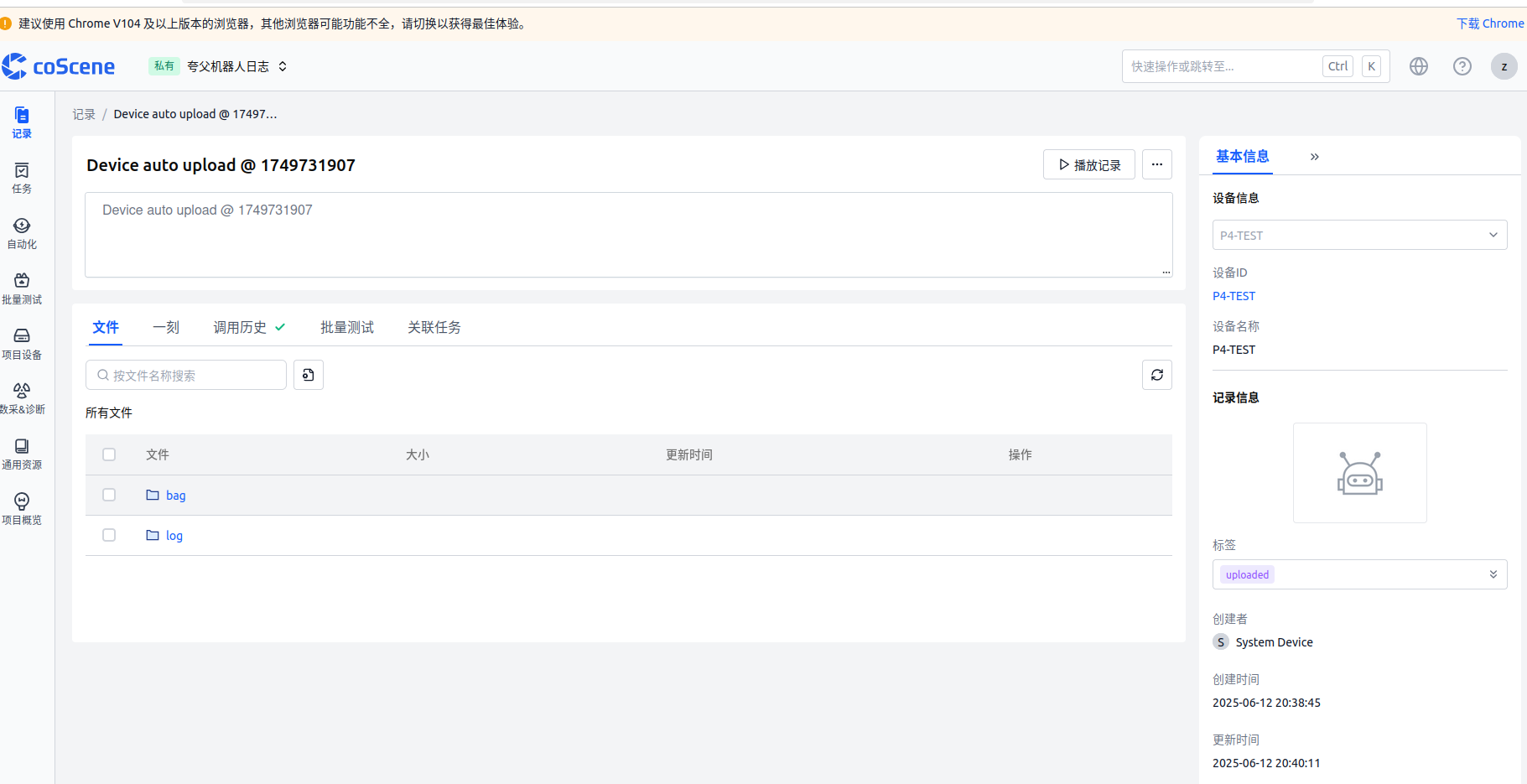
Task: Open 批量测试 batch test sidebar icon
Action: 22,288
